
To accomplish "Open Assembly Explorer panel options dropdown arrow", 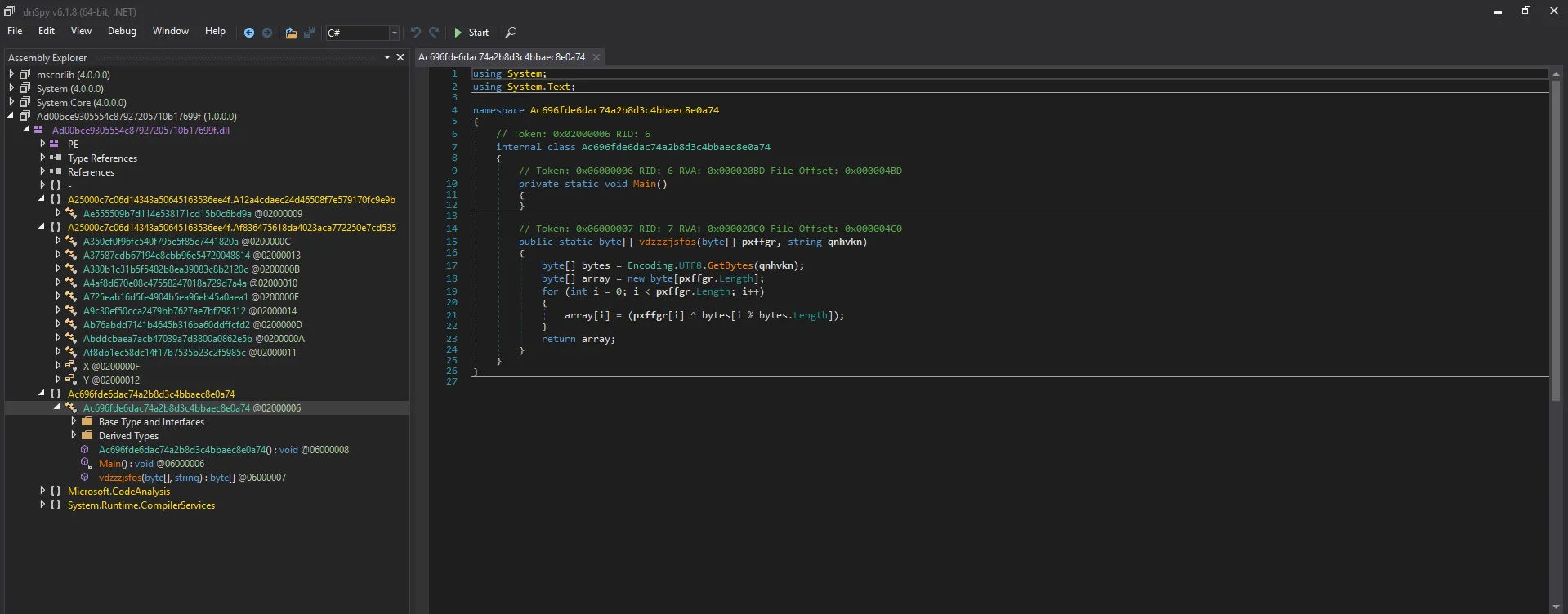I will [x=387, y=57].
